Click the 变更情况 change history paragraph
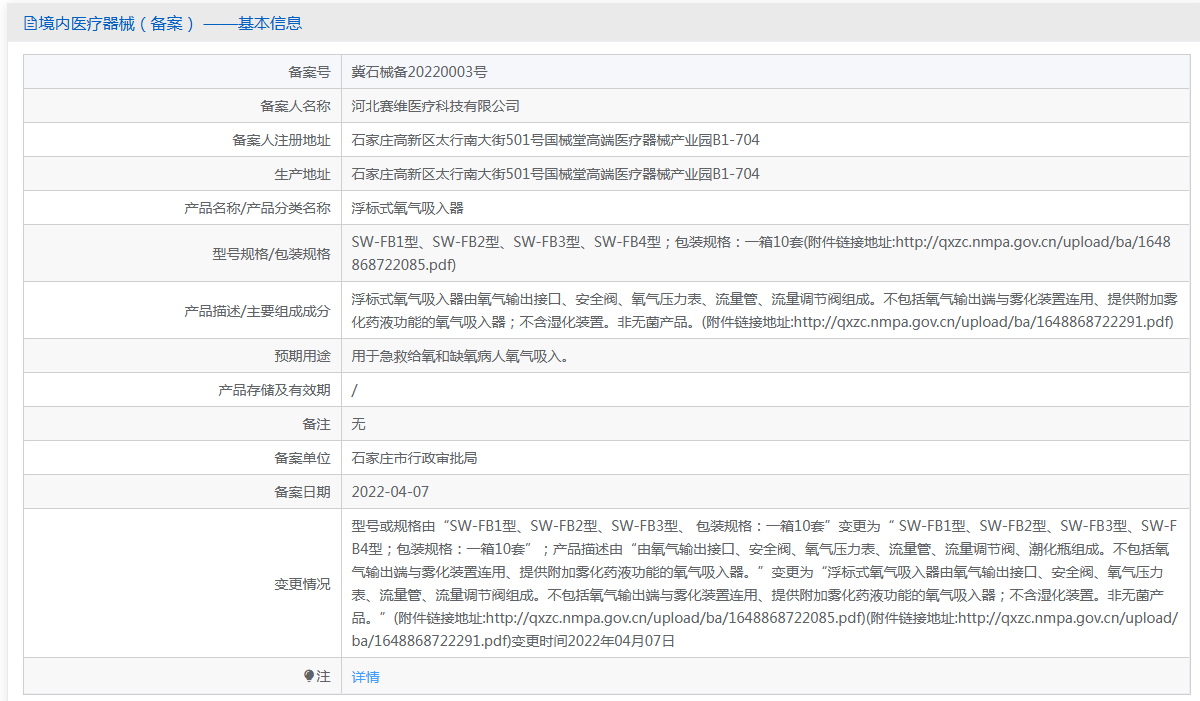1200x701 pixels. point(765,583)
